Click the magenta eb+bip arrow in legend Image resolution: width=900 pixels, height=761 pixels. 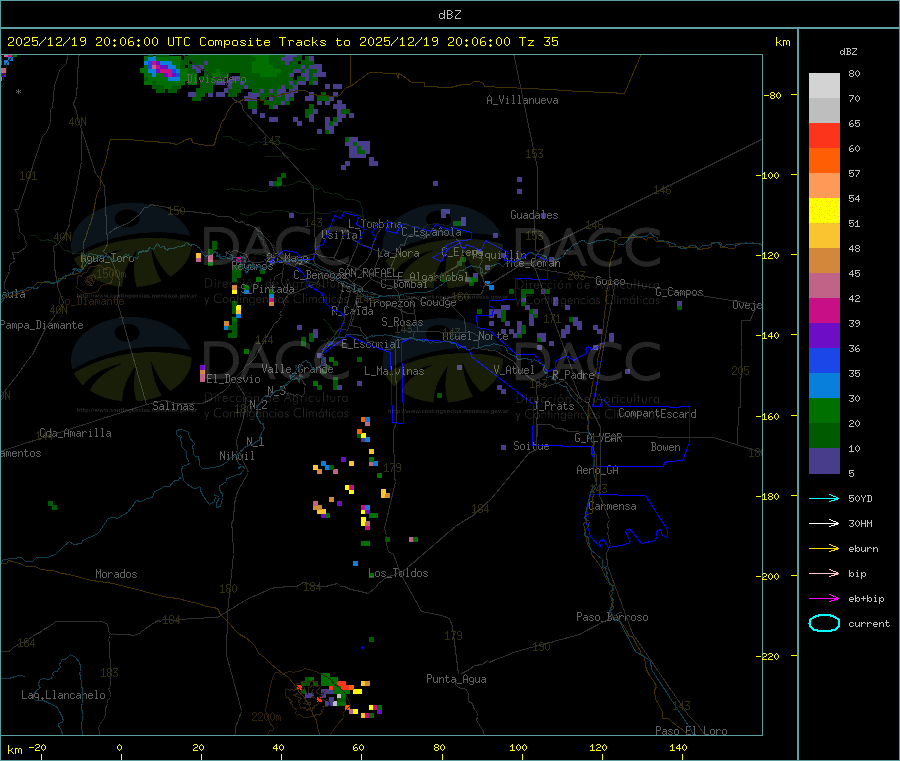pos(824,599)
